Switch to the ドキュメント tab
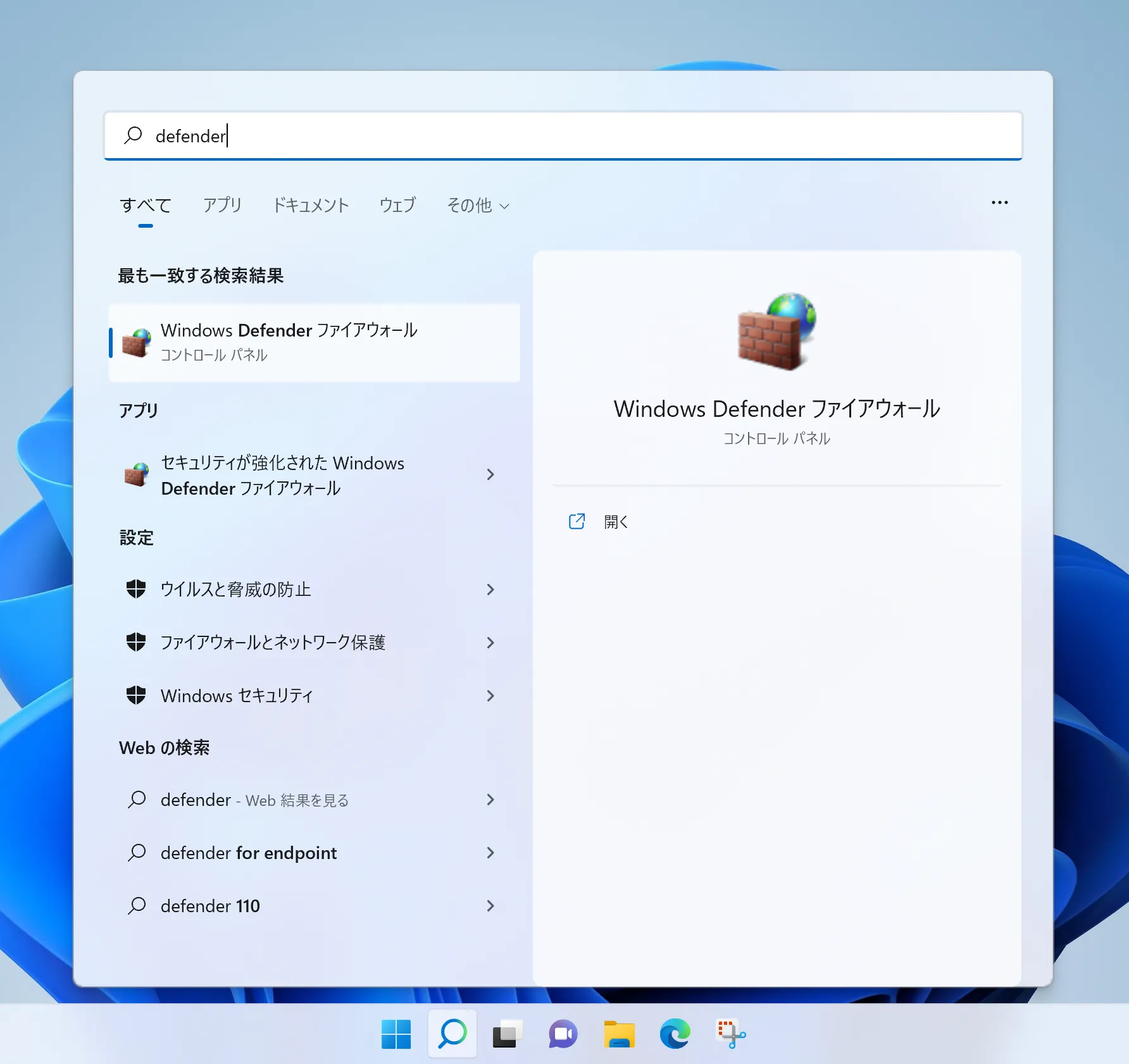The height and width of the screenshot is (1064, 1129). 311,206
